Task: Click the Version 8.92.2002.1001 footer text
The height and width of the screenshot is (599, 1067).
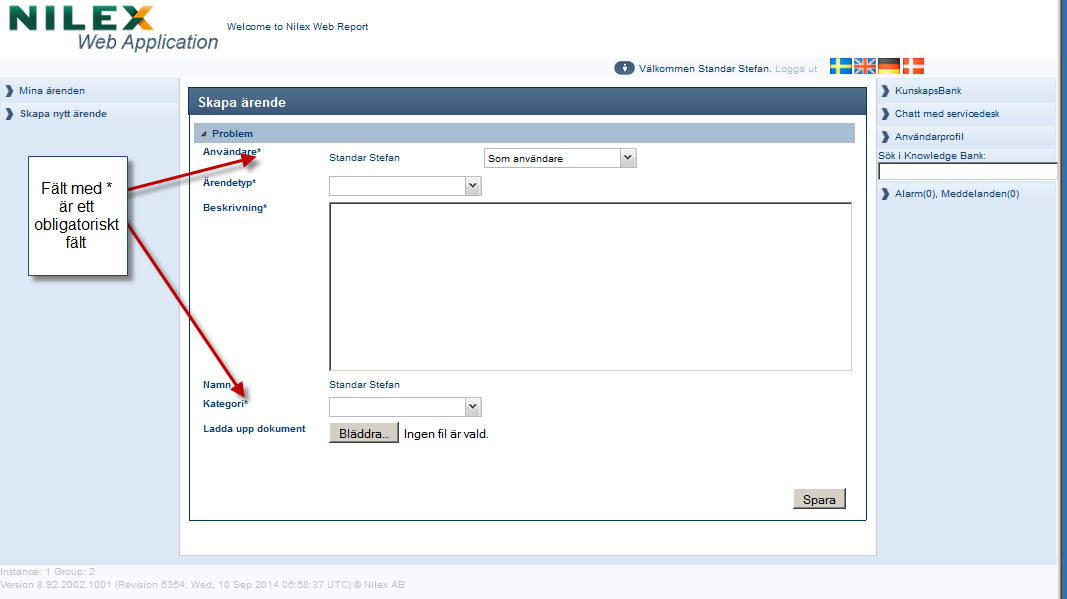Action: (x=202, y=585)
